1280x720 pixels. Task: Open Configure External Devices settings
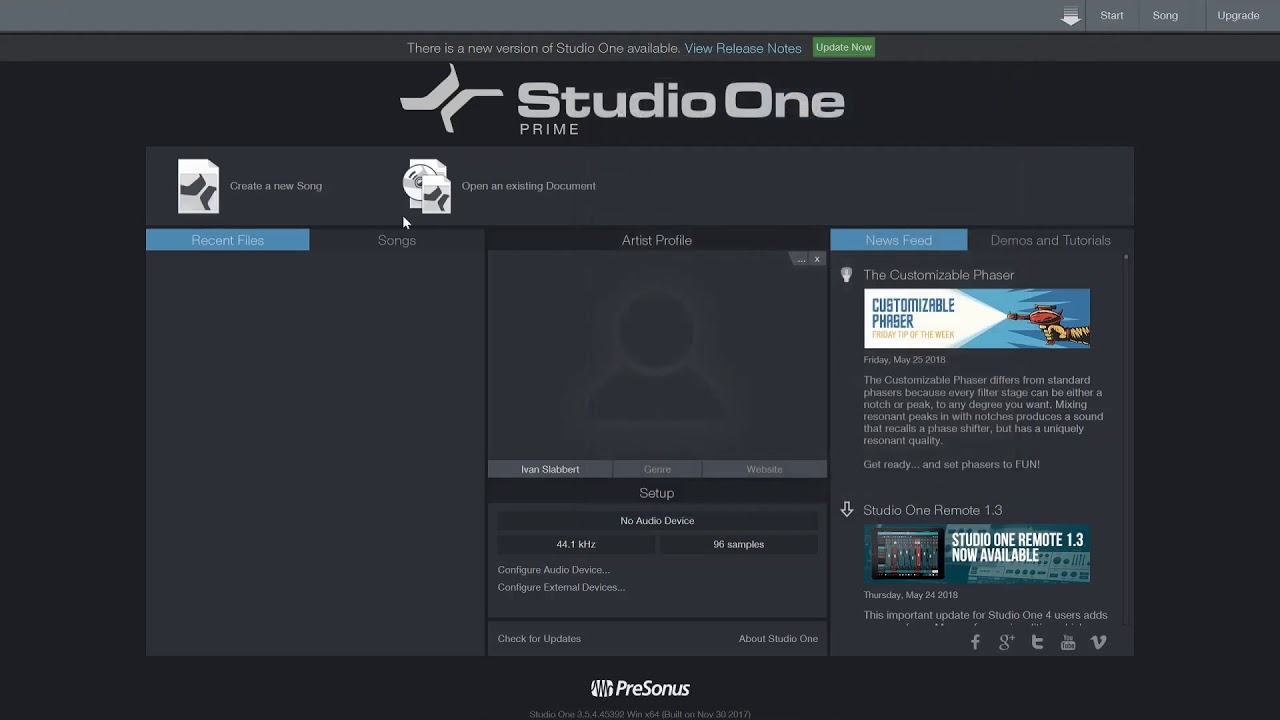(x=561, y=588)
